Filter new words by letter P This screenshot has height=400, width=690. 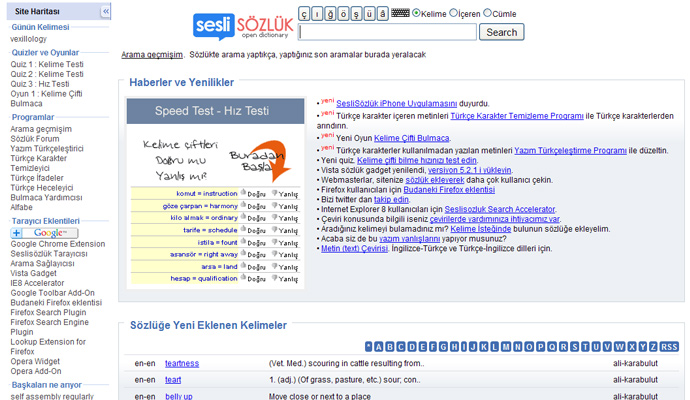(x=540, y=347)
